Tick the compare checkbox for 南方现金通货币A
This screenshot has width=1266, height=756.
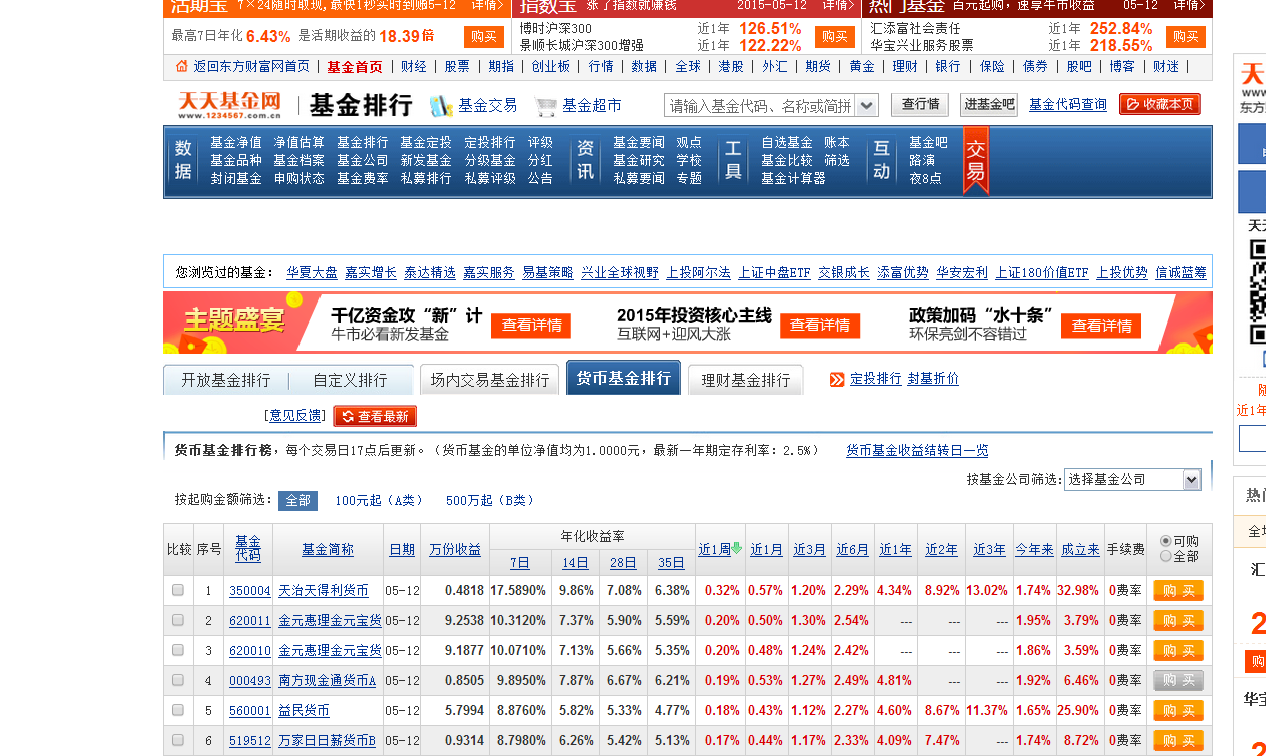(x=178, y=681)
